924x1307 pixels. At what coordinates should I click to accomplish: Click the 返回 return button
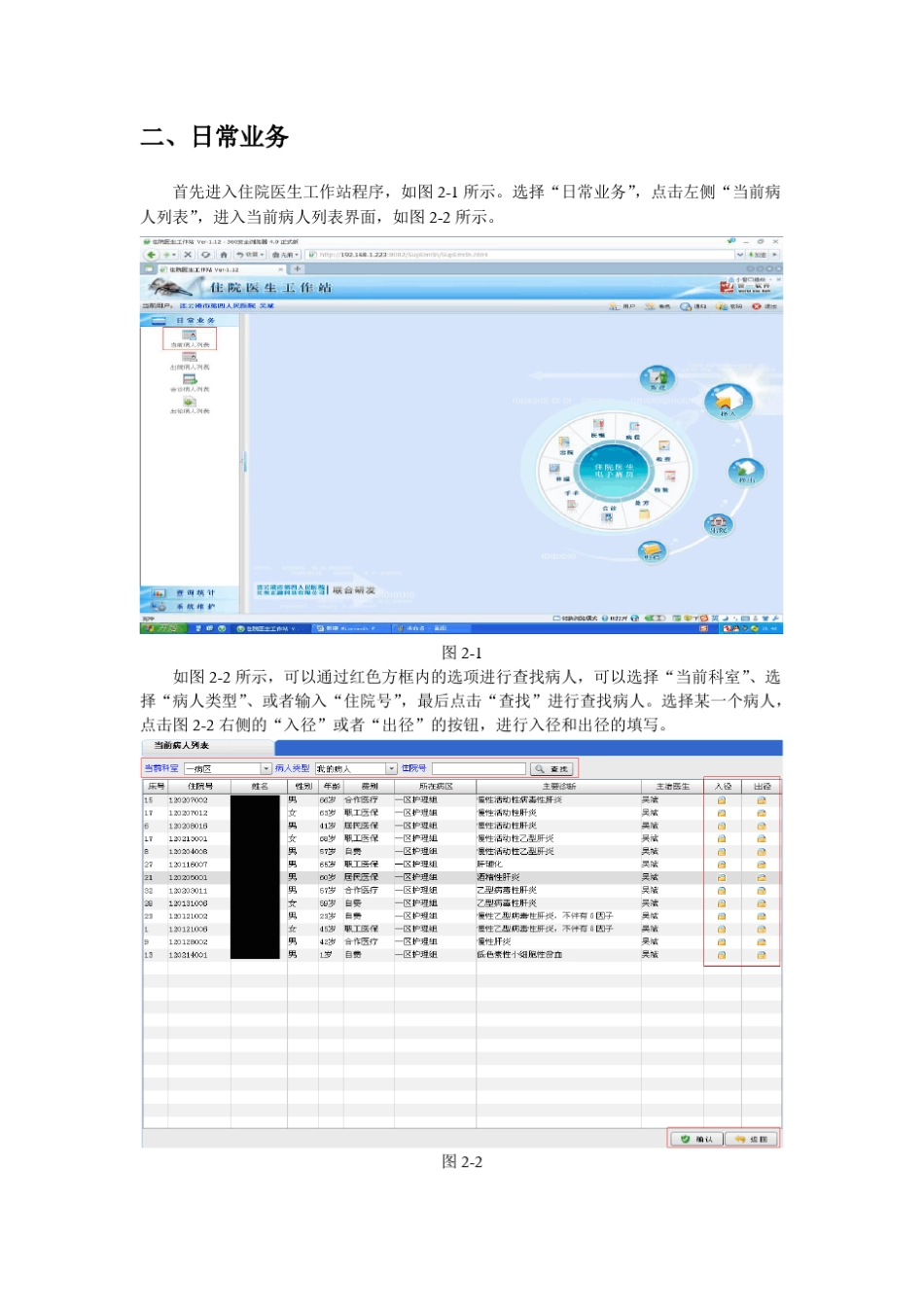[752, 1139]
